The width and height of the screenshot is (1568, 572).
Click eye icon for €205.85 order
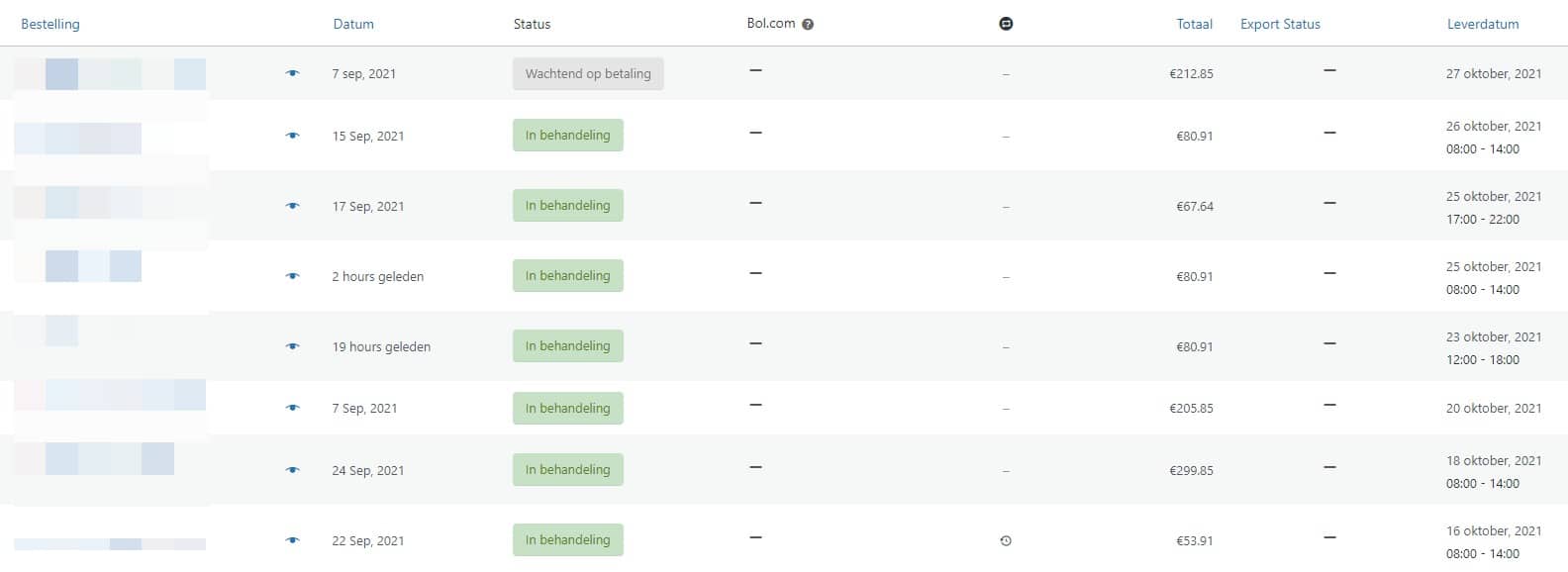point(292,409)
